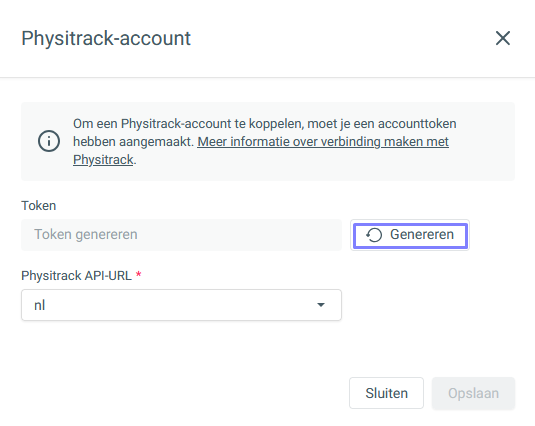Click the 'Physitrack API-URL' label text
The image size is (535, 426).
[x=76, y=276]
